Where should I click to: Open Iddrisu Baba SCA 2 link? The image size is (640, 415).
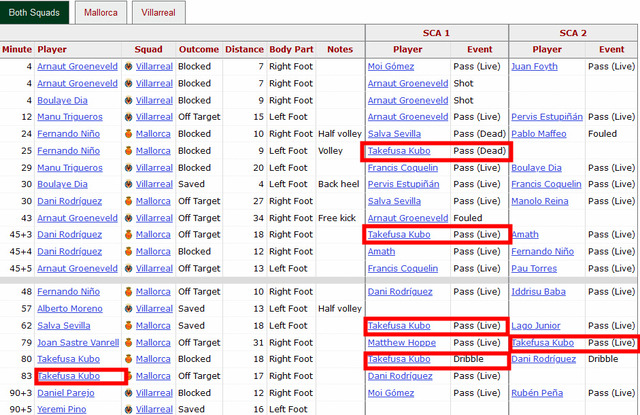(538, 292)
